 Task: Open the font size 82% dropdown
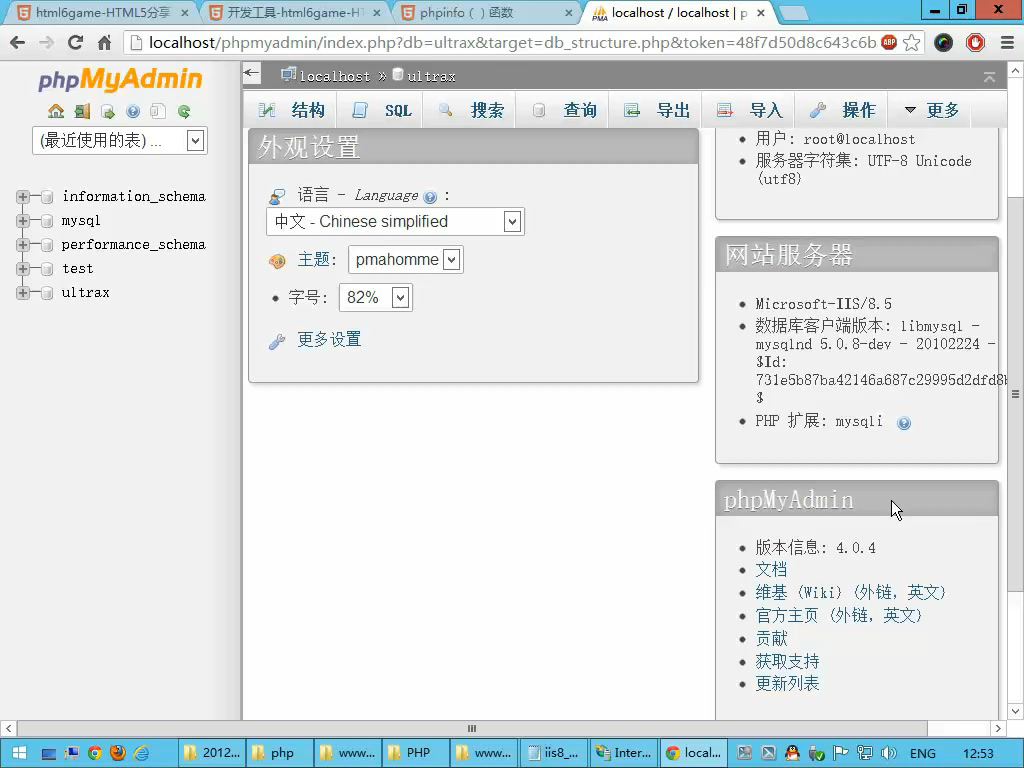click(376, 298)
